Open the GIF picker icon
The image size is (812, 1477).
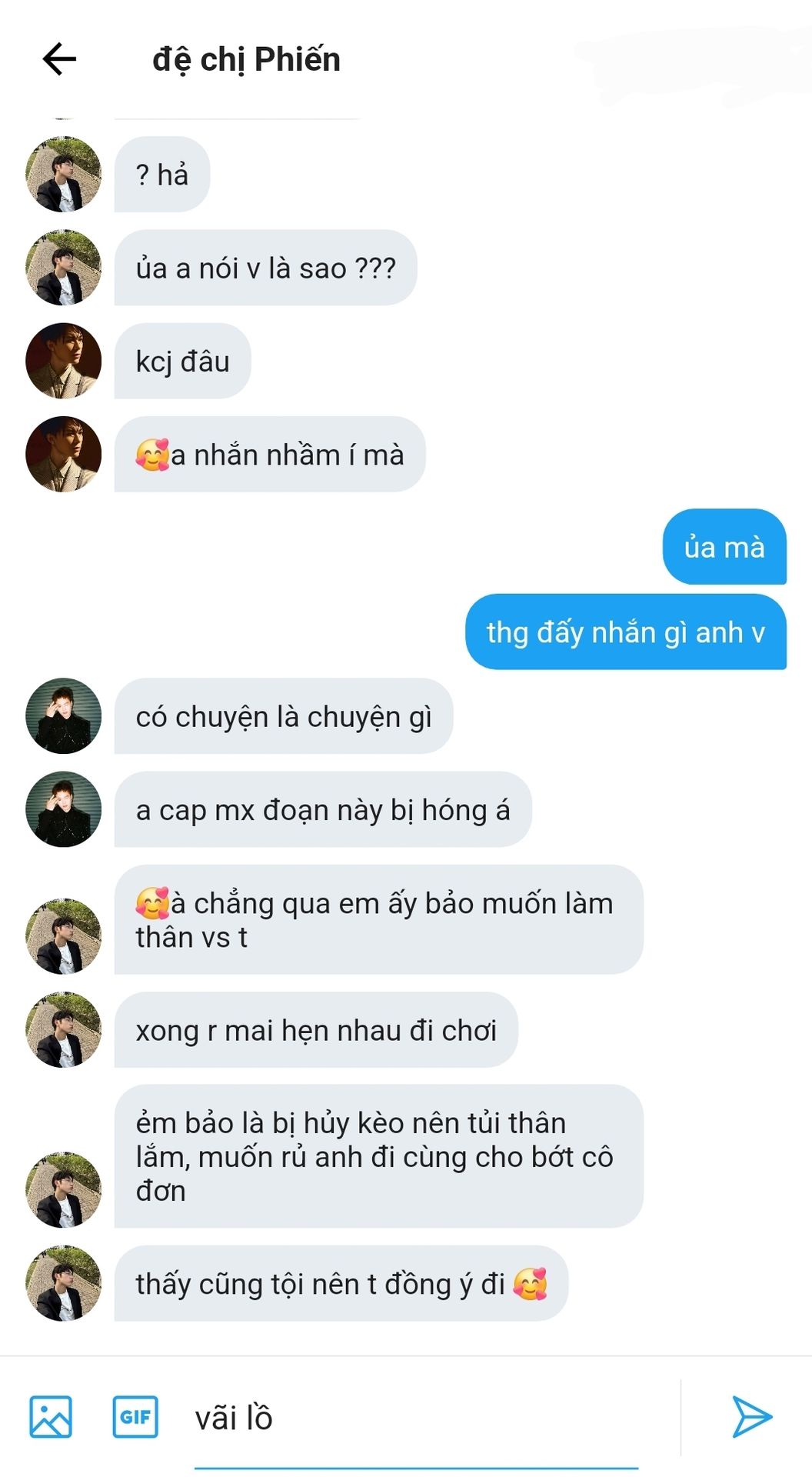(x=135, y=1416)
